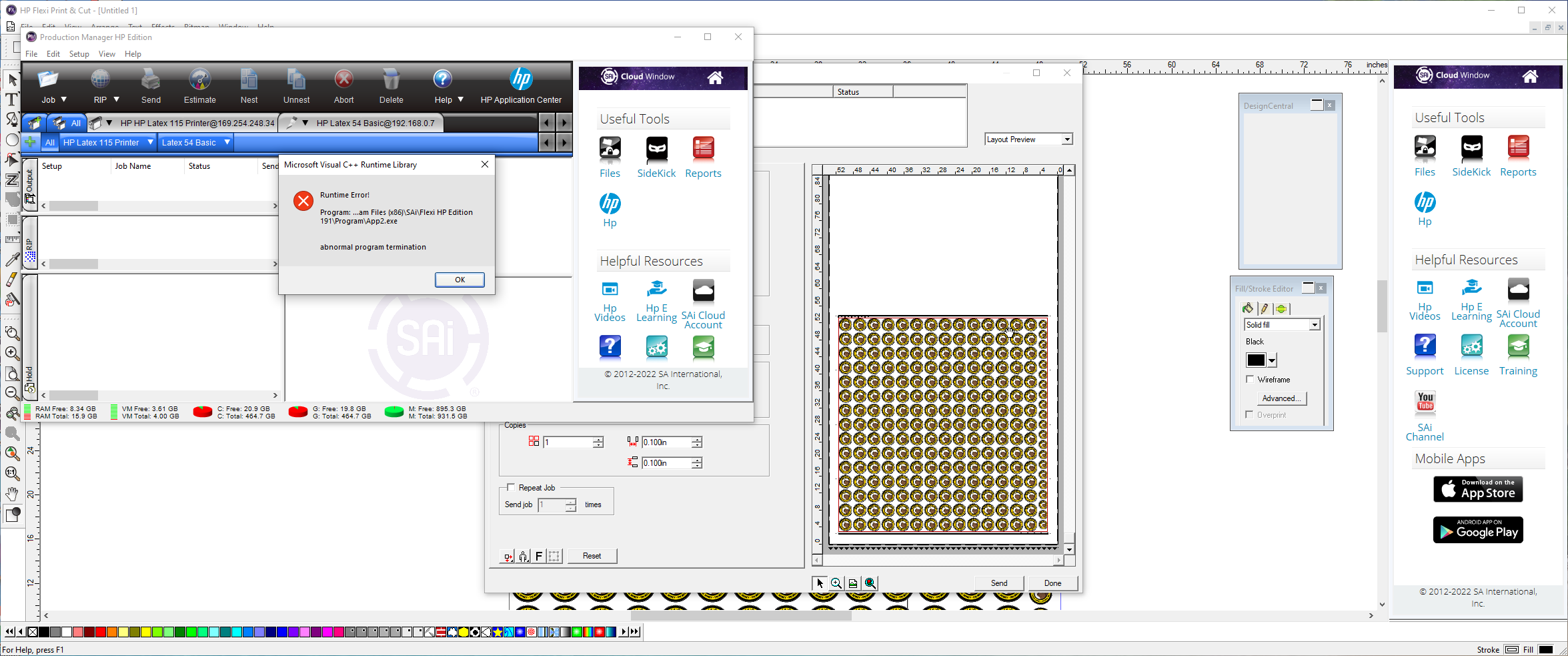Click the Advanced... button in Fill/Stroke Editor

coord(1281,398)
